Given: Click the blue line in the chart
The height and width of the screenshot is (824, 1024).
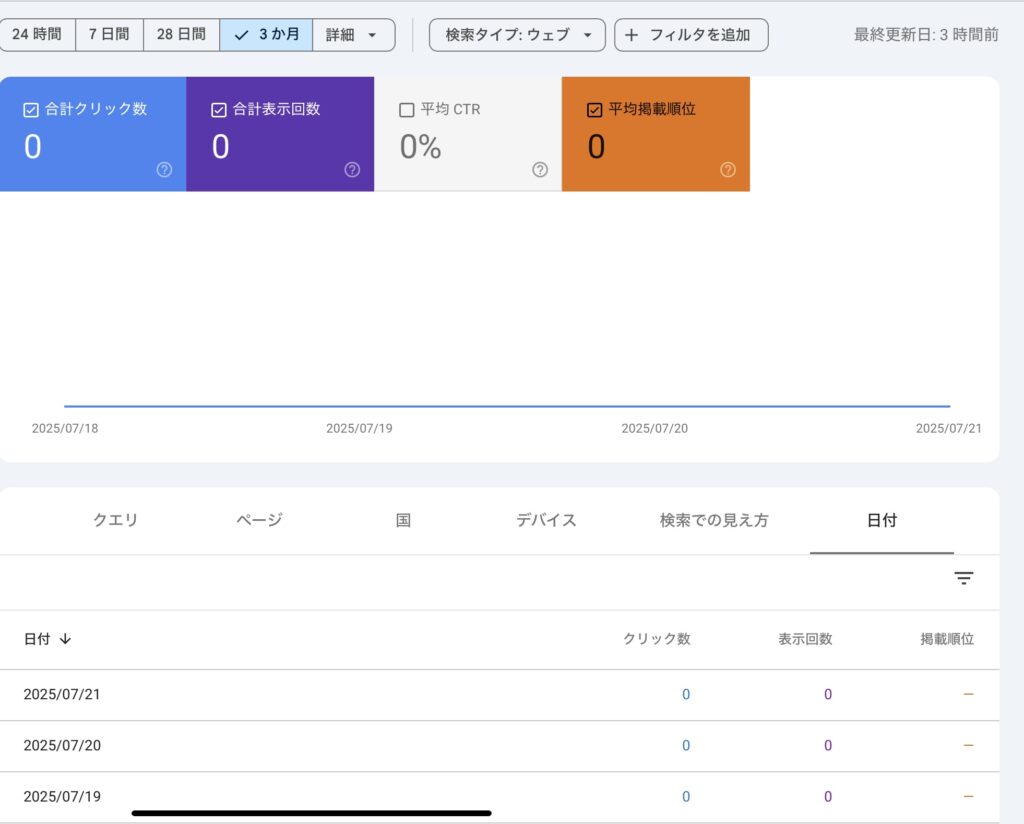Looking at the screenshot, I should coord(507,406).
